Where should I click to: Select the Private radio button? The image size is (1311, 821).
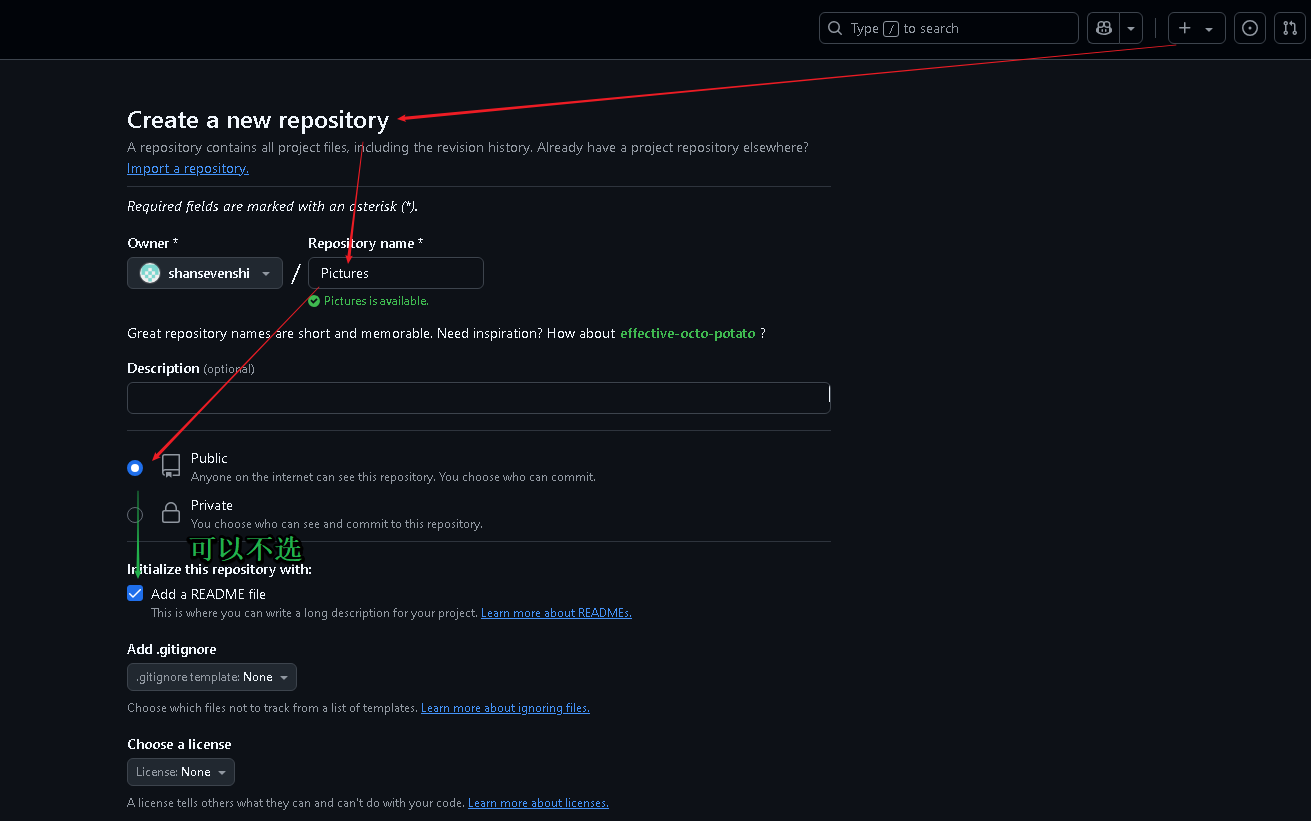click(135, 514)
